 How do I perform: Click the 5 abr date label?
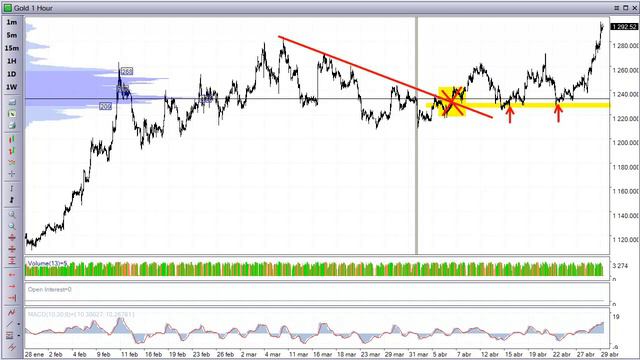pos(440,354)
